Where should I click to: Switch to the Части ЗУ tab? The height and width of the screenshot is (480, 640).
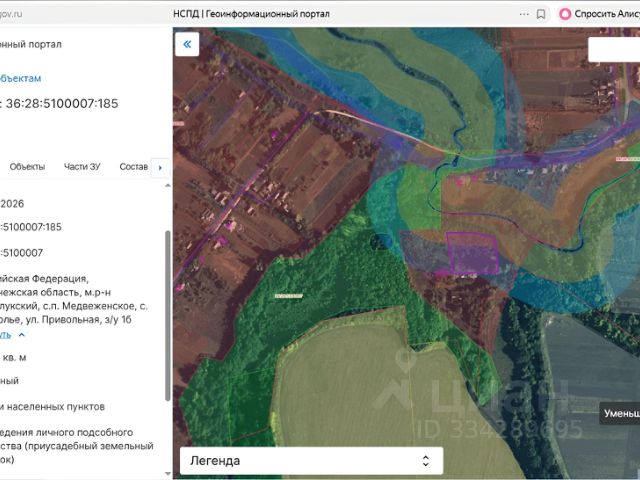(x=82, y=167)
